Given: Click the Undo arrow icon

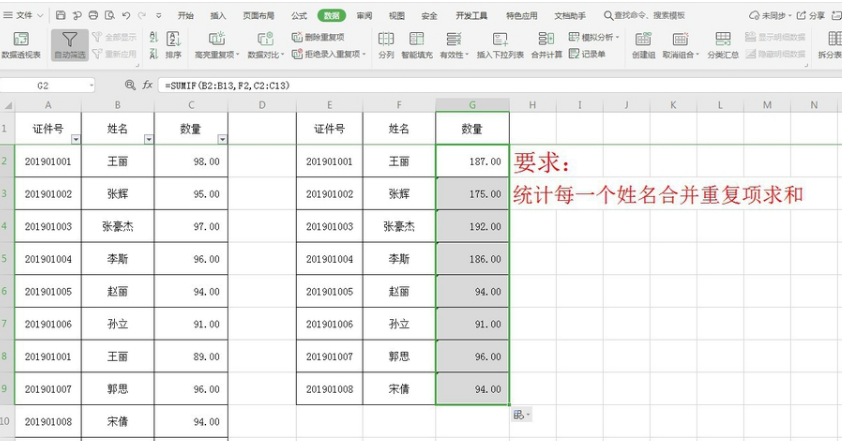Looking at the screenshot, I should coord(126,15).
